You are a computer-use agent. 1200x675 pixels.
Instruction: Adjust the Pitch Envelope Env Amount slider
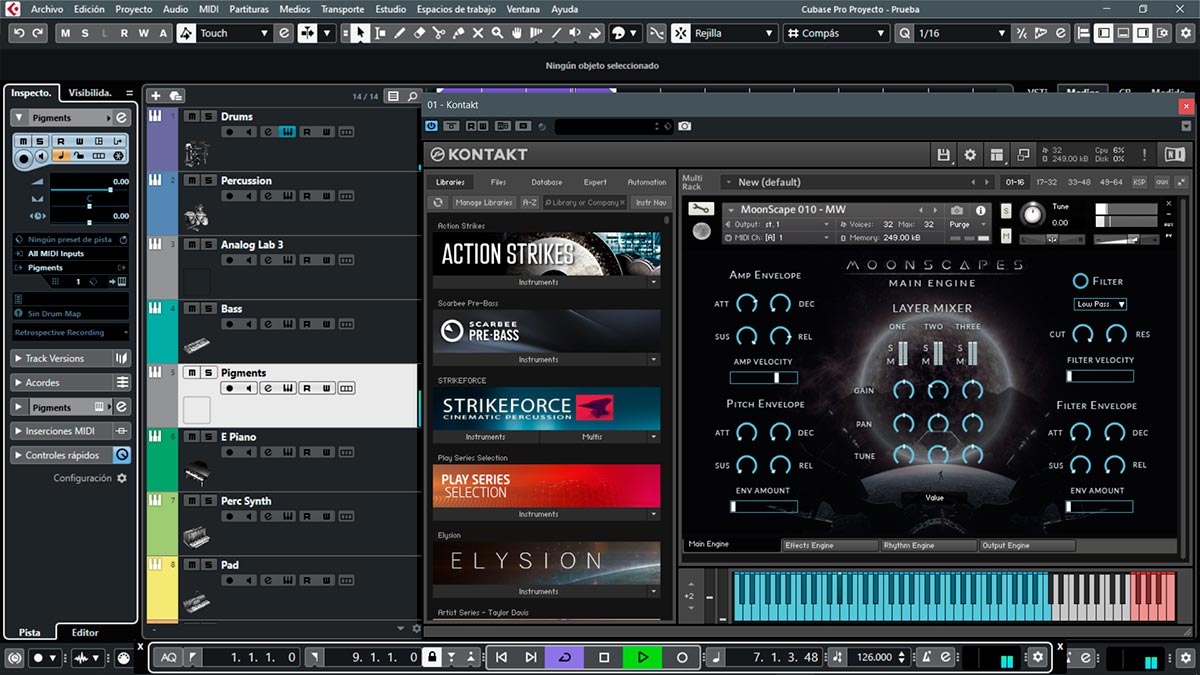pos(764,506)
